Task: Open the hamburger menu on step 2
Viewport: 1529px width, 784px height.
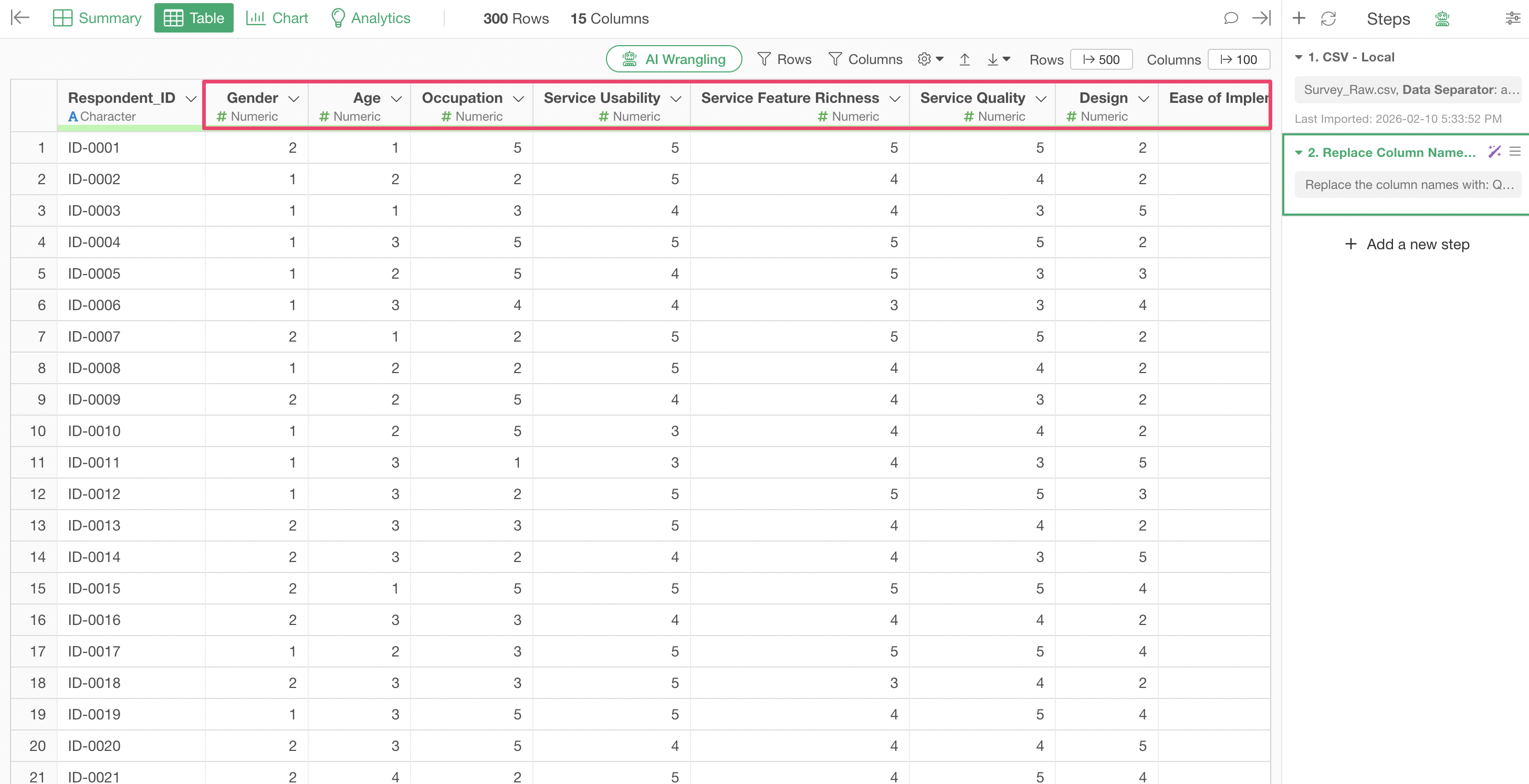Action: (x=1515, y=152)
